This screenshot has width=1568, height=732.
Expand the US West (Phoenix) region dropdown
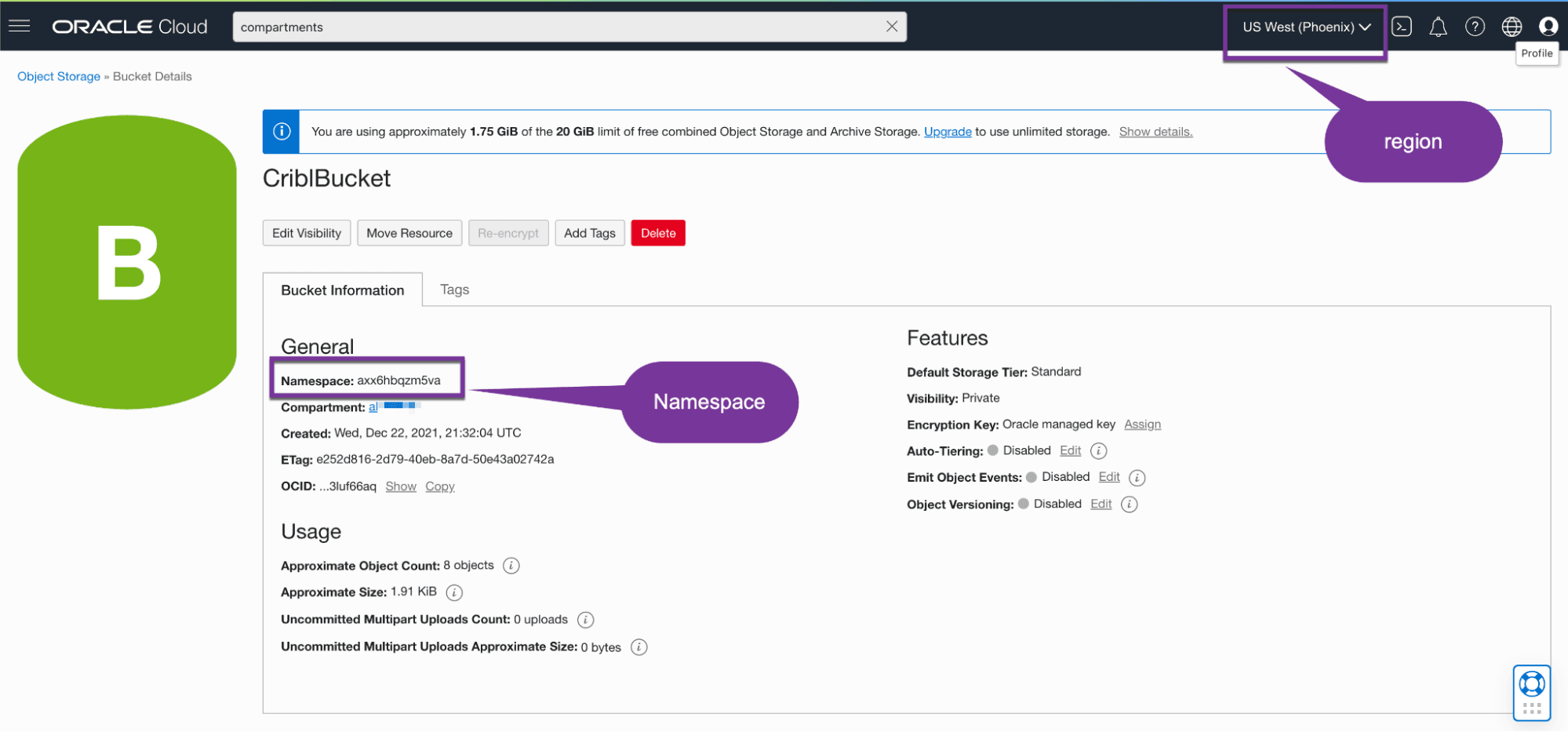(1305, 27)
